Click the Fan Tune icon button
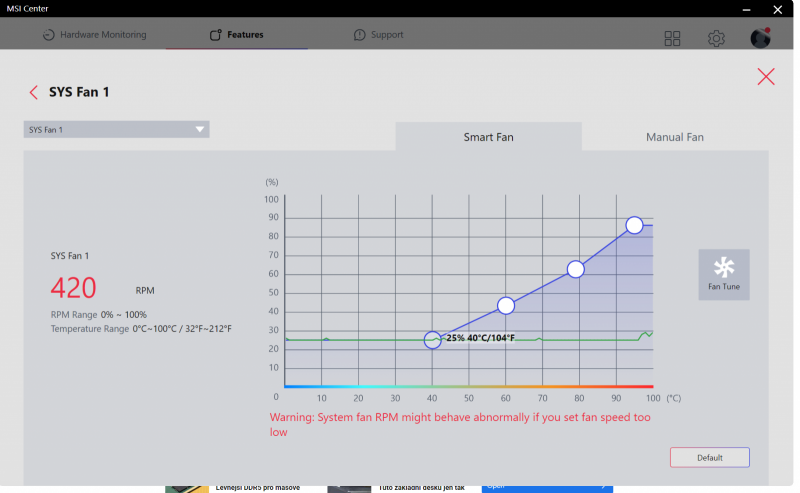Image resolution: width=800 pixels, height=493 pixels. click(723, 275)
